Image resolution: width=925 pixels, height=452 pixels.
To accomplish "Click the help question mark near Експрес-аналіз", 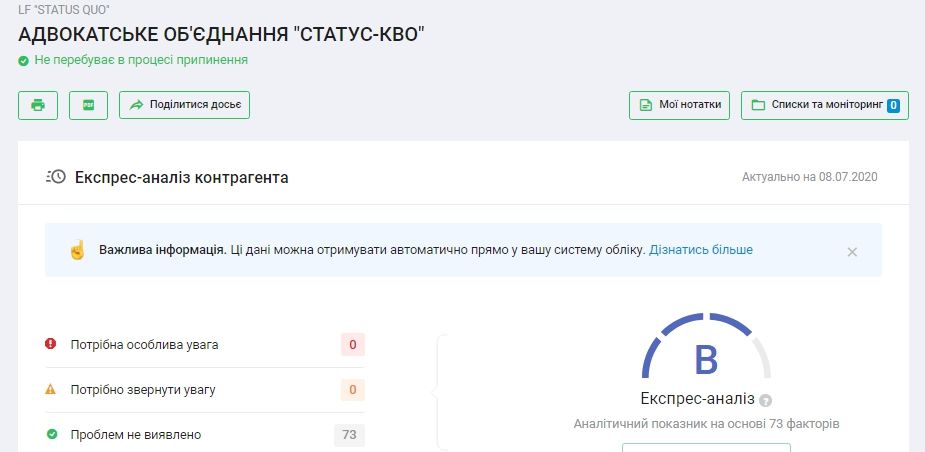I will (x=765, y=401).
